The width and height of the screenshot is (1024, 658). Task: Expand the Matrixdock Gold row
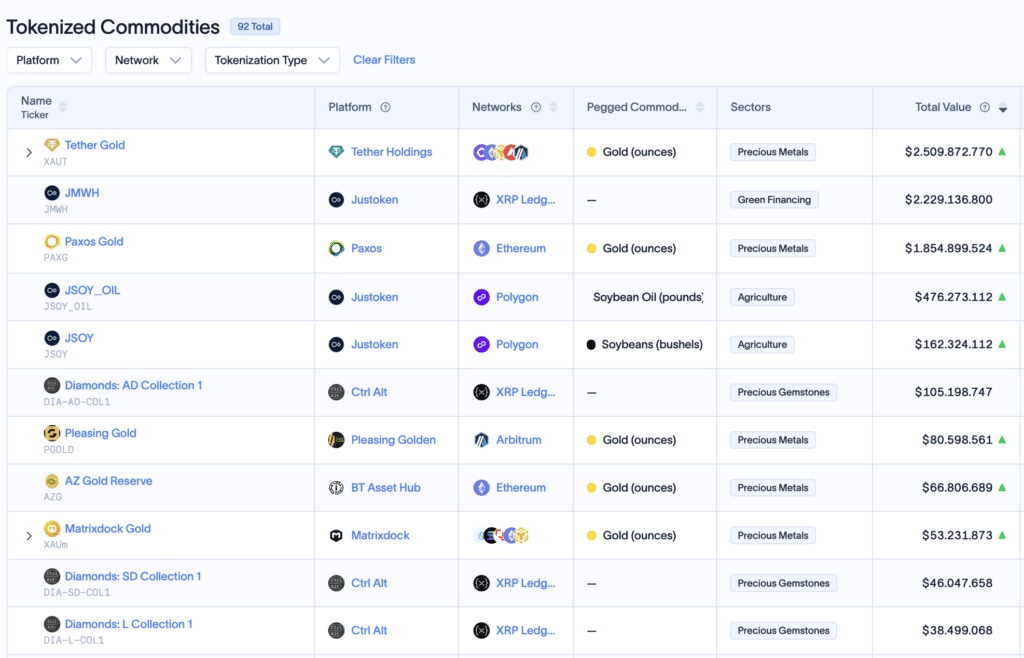click(29, 536)
